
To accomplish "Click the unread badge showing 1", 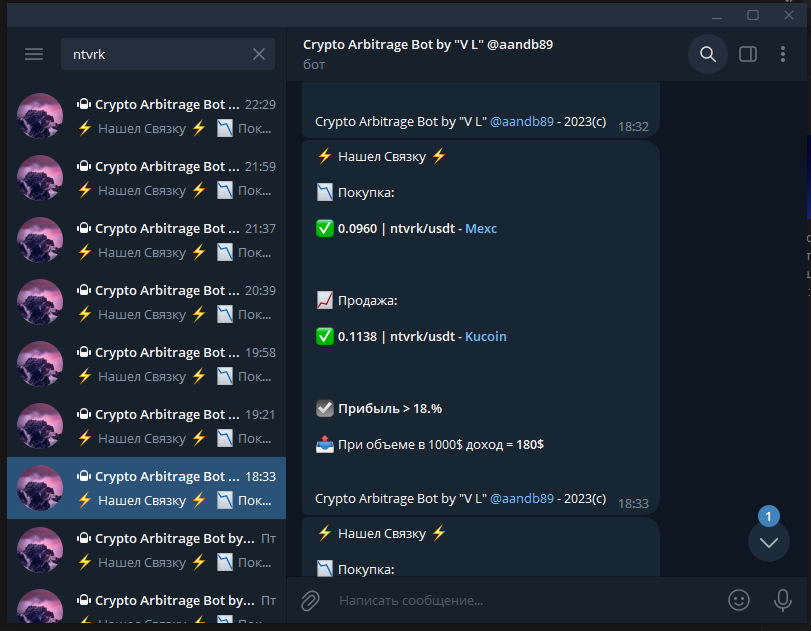I will pyautogui.click(x=769, y=516).
